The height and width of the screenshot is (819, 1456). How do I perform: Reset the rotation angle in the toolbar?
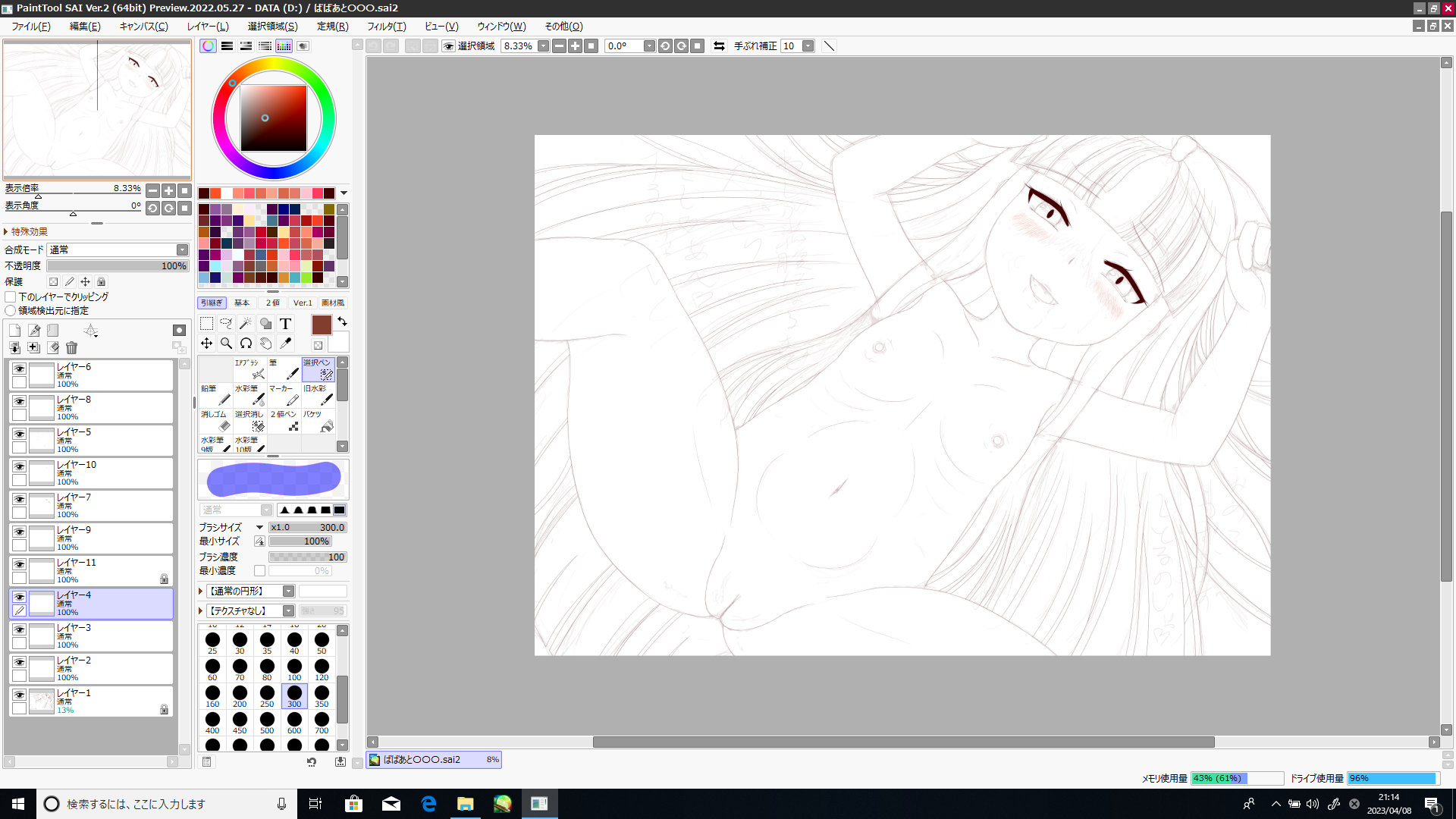(x=698, y=46)
